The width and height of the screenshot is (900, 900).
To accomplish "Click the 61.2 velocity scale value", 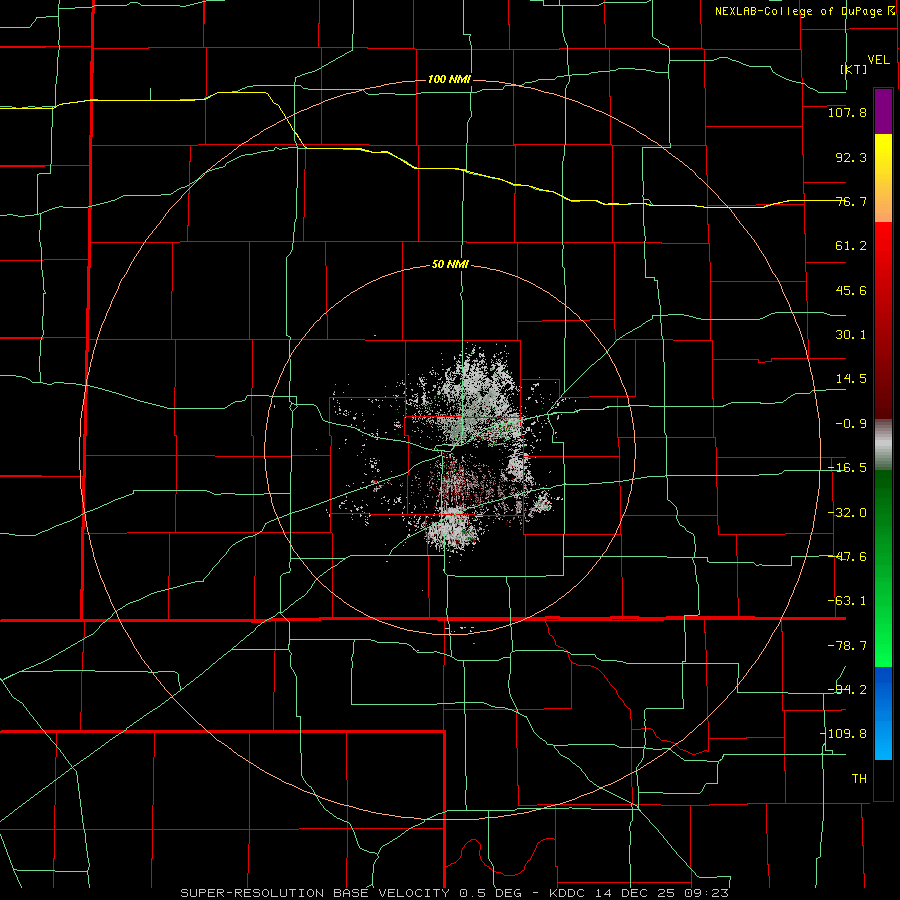I will [851, 246].
